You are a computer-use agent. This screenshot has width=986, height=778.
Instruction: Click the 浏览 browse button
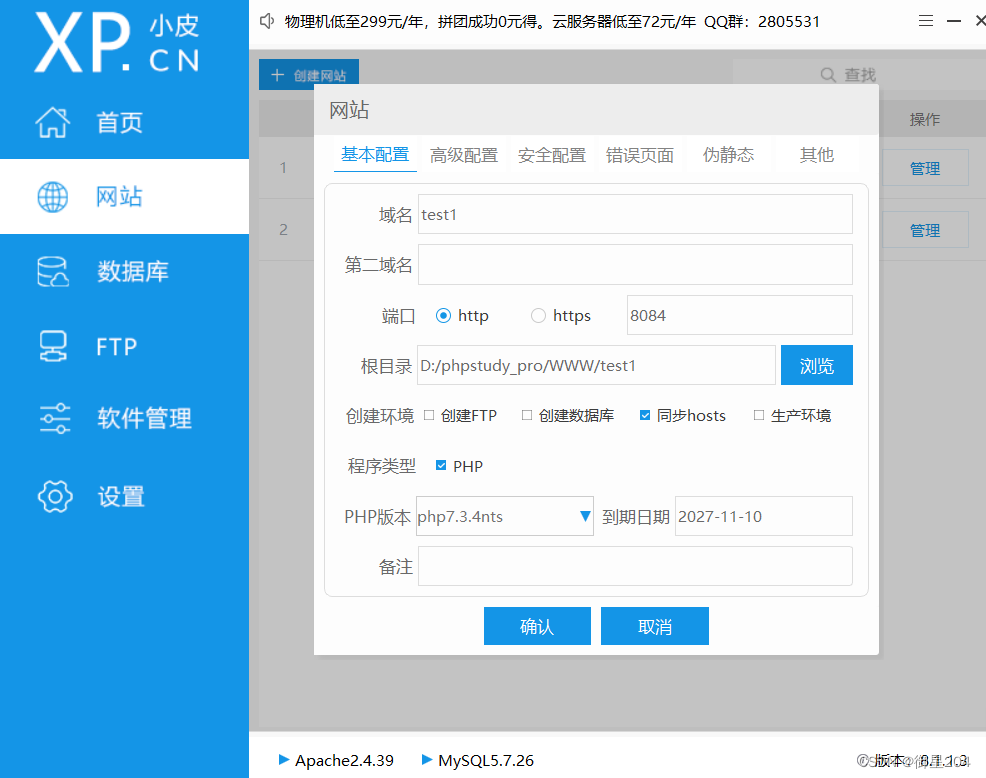click(x=817, y=364)
